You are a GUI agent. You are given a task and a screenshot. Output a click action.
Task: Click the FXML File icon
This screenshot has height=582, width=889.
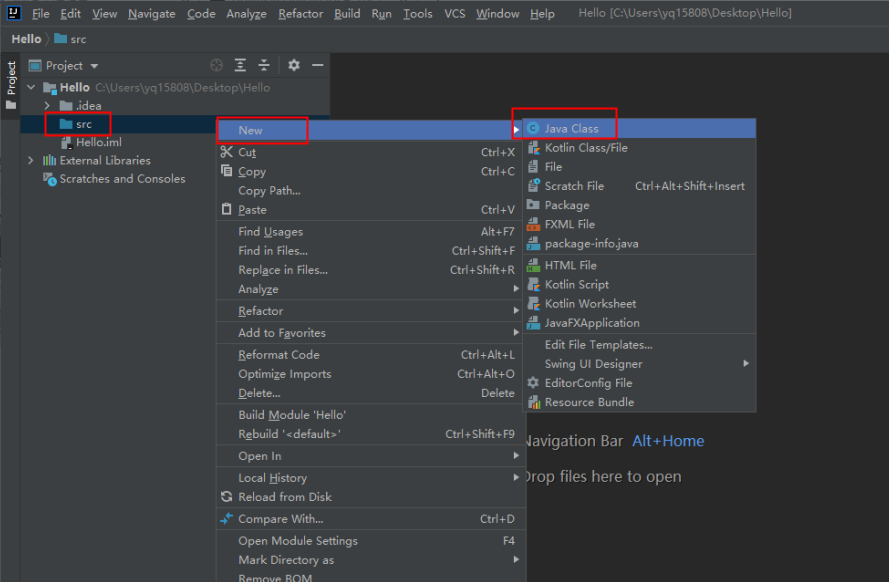pos(534,224)
